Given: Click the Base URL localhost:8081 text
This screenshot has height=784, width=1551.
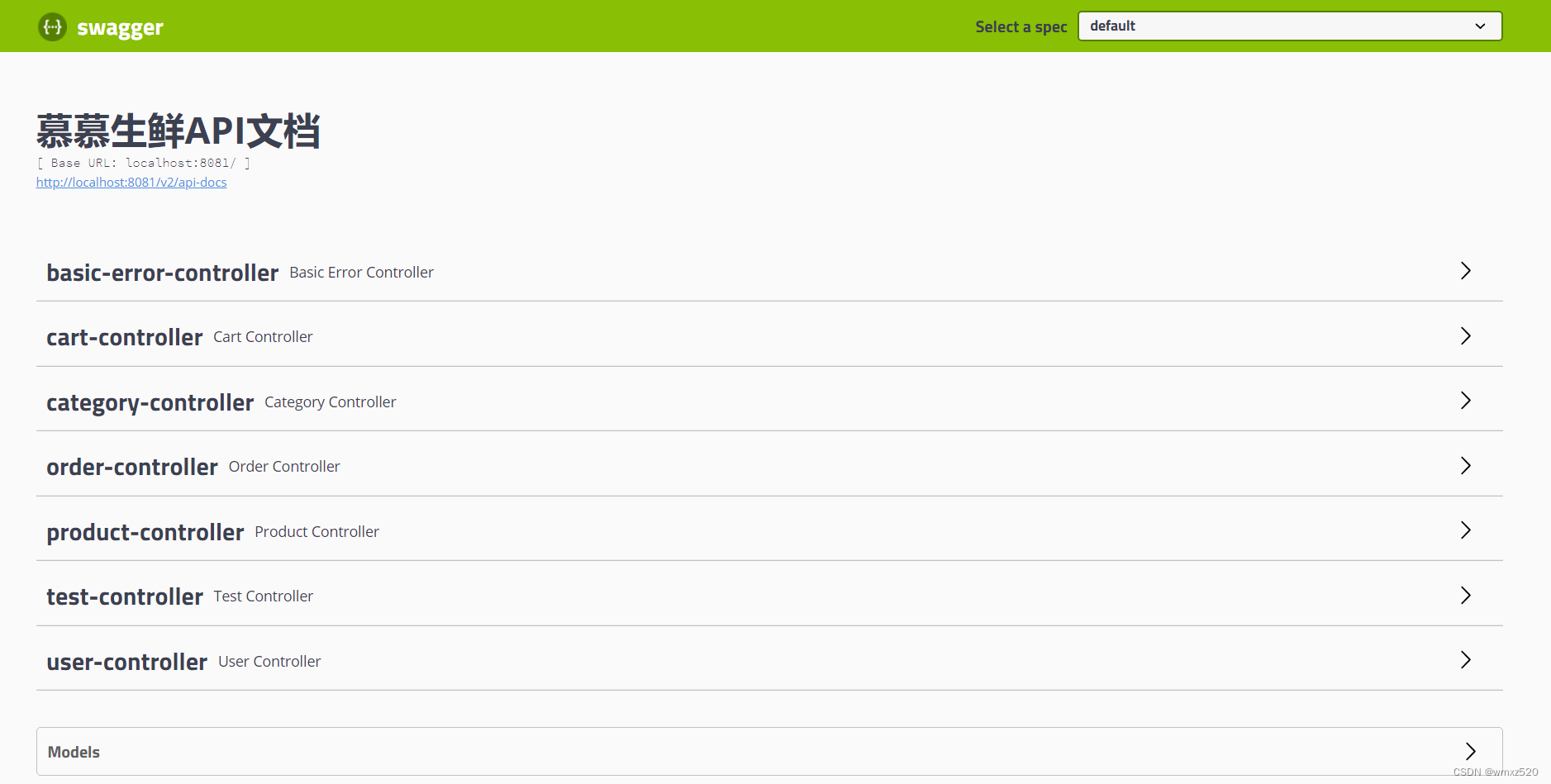Looking at the screenshot, I should pos(144,163).
